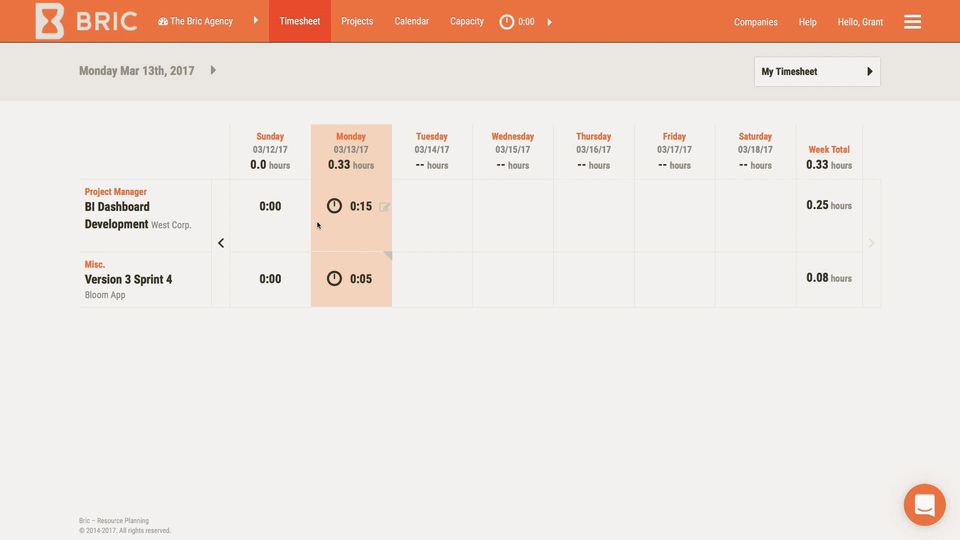Edit note on BI Dashboard Monday entry
Image resolution: width=960 pixels, height=540 pixels.
pyautogui.click(x=384, y=207)
